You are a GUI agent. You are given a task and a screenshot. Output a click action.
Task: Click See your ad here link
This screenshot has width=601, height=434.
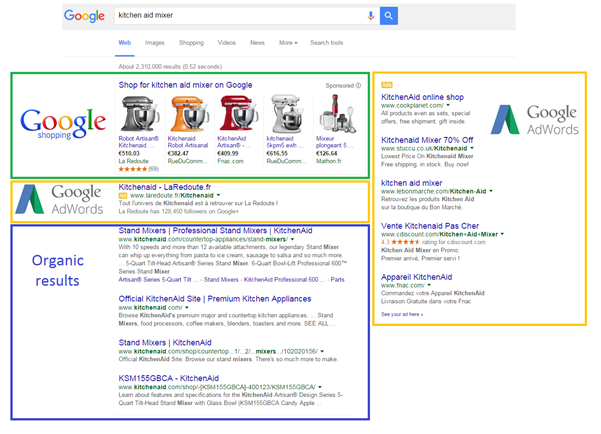point(402,314)
